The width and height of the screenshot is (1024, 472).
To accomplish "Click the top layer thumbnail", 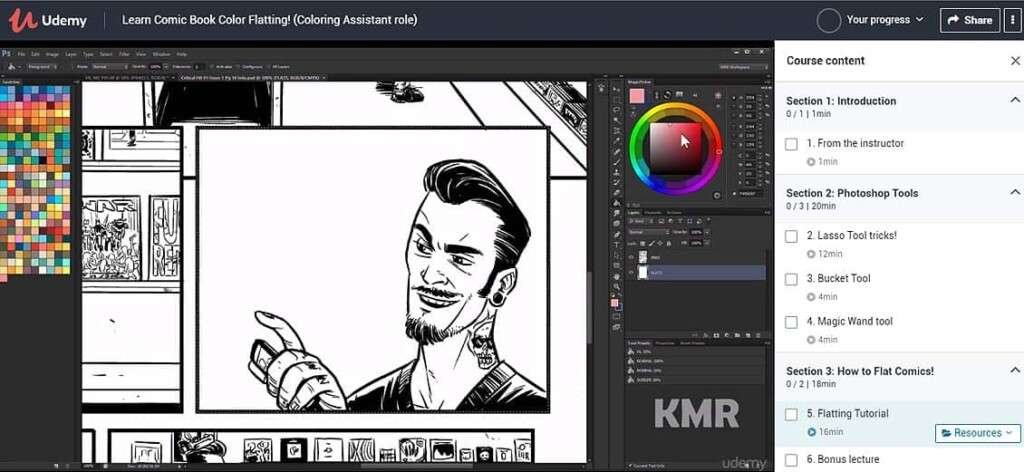I will tap(643, 257).
